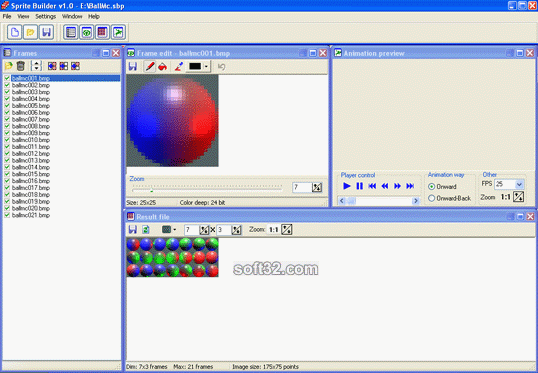Open the Settings menu

45,16
